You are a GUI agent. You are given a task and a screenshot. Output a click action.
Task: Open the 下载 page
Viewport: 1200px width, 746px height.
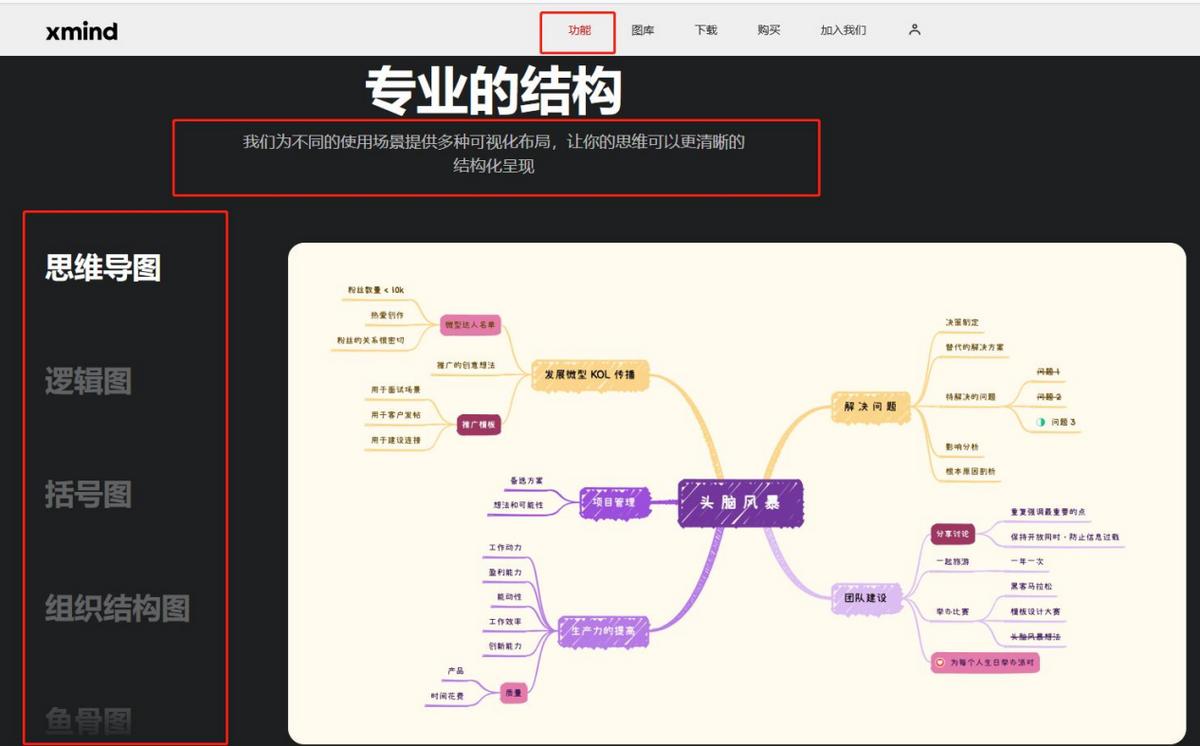tap(705, 30)
